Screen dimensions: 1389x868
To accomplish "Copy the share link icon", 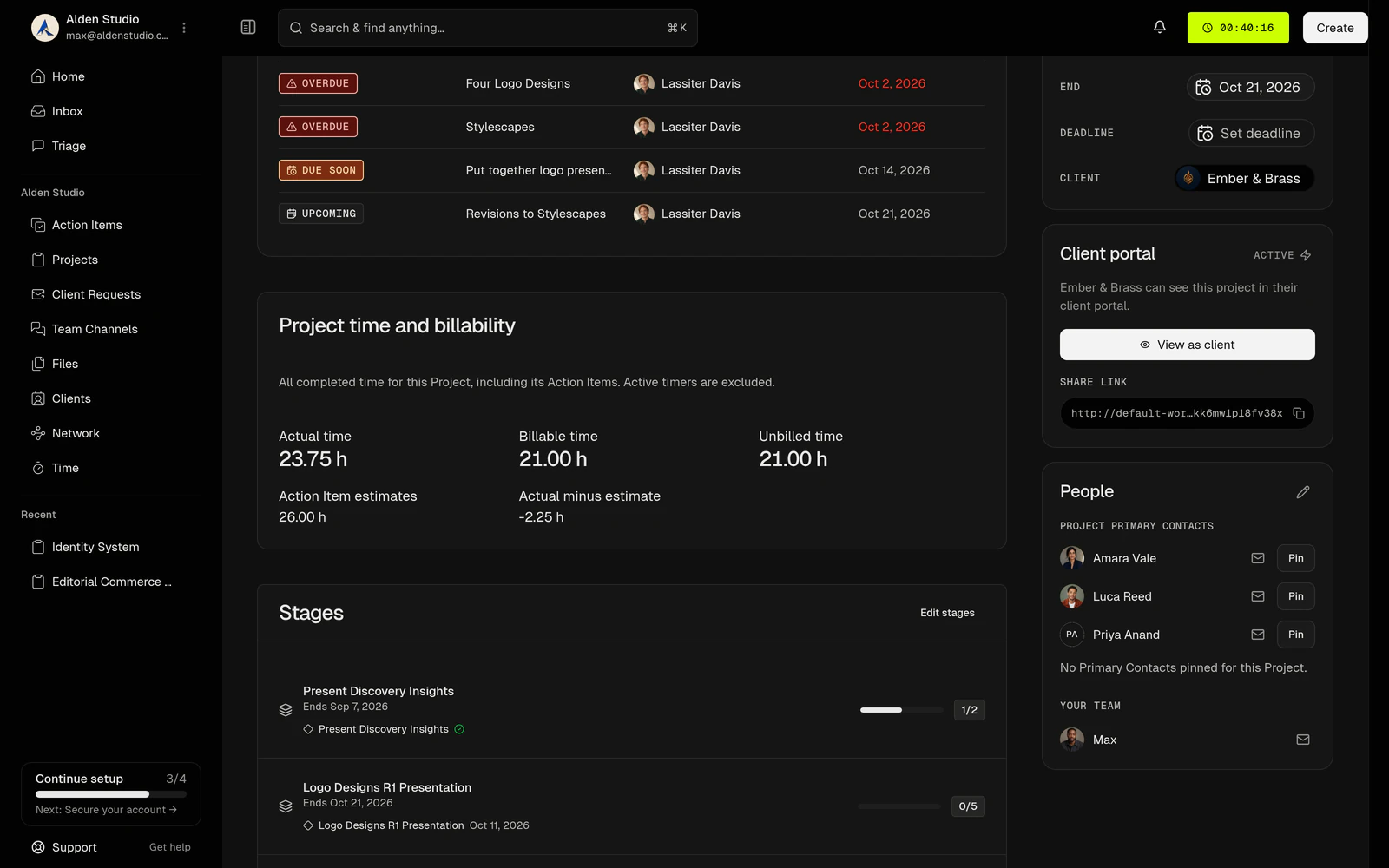I will pos(1299,413).
